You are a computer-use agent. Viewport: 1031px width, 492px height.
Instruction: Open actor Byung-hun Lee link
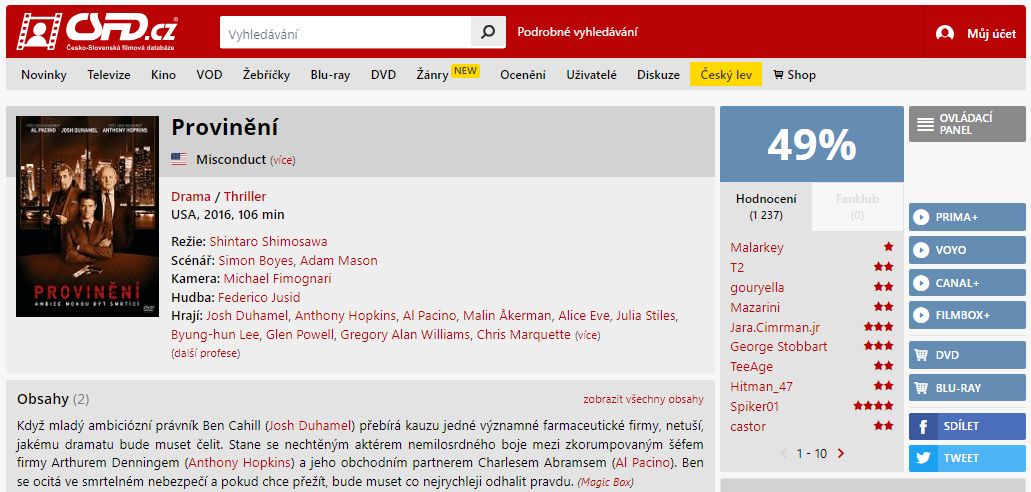[x=215, y=335]
